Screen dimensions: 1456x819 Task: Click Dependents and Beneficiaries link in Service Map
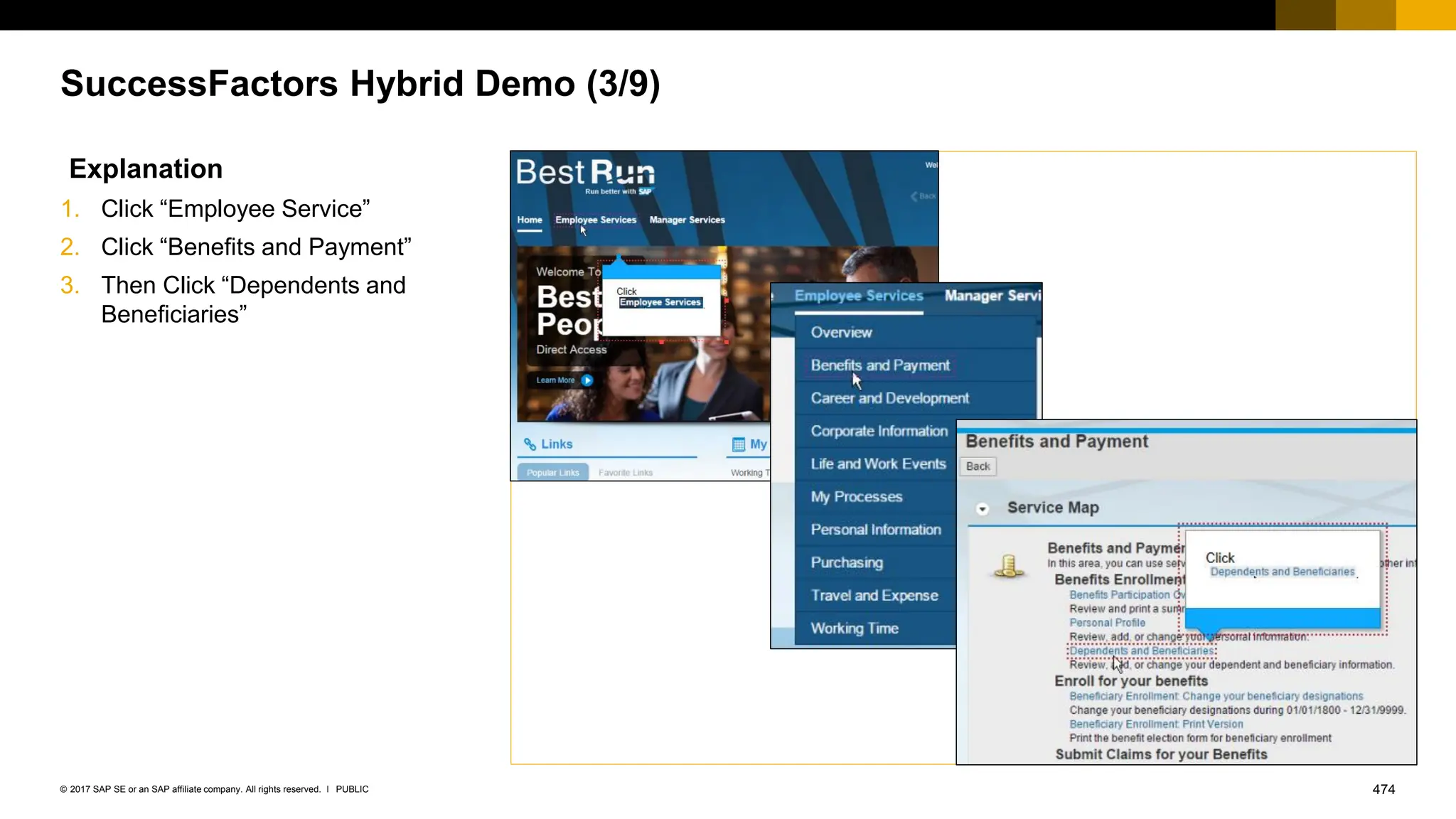[x=1142, y=651]
